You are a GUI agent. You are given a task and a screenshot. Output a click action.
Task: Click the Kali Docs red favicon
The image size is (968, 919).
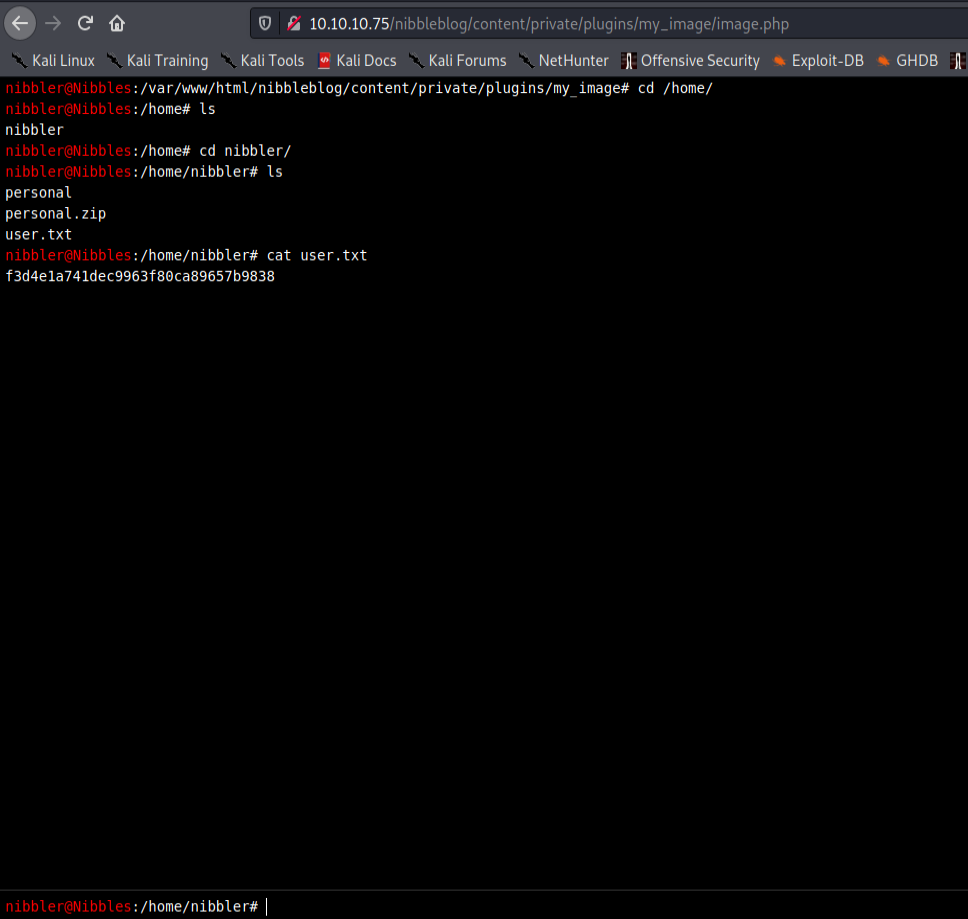point(323,60)
